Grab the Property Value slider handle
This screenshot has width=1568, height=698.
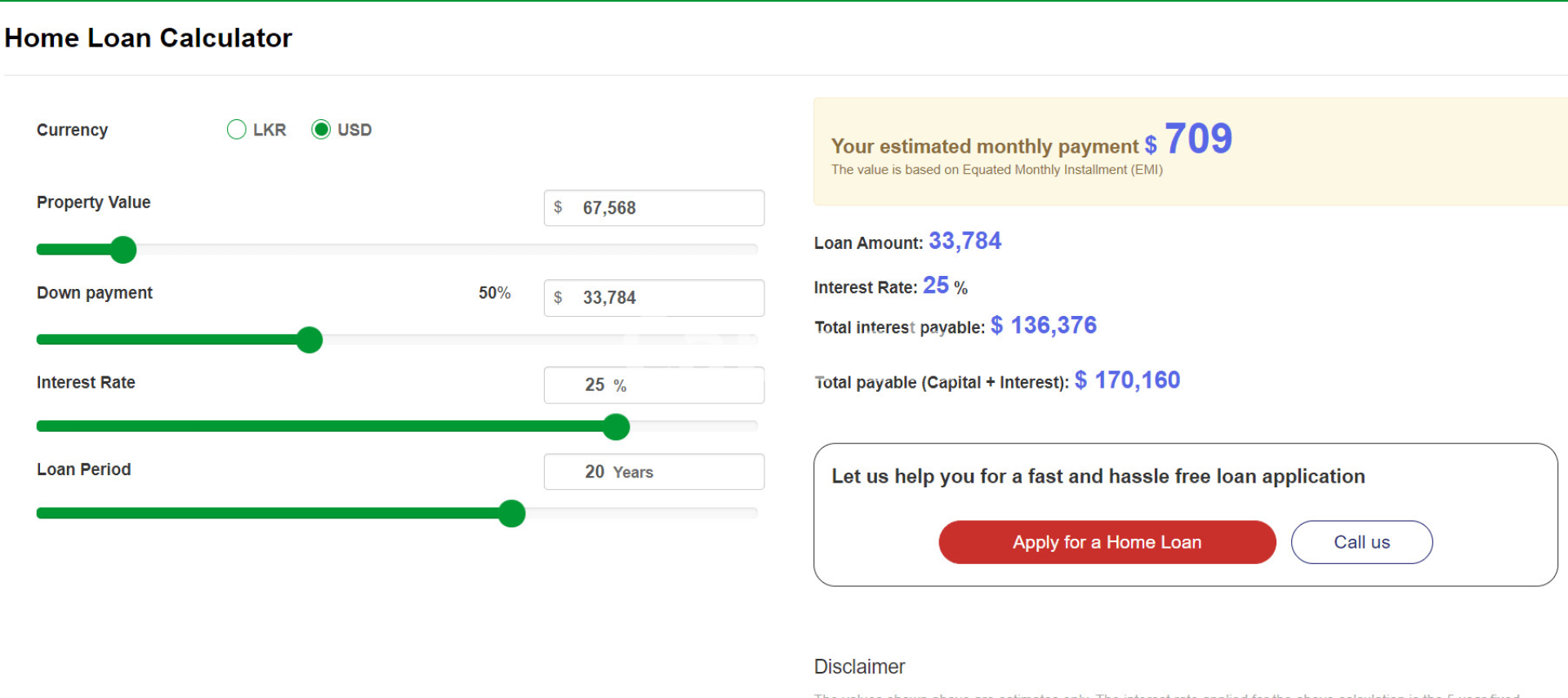(x=123, y=250)
